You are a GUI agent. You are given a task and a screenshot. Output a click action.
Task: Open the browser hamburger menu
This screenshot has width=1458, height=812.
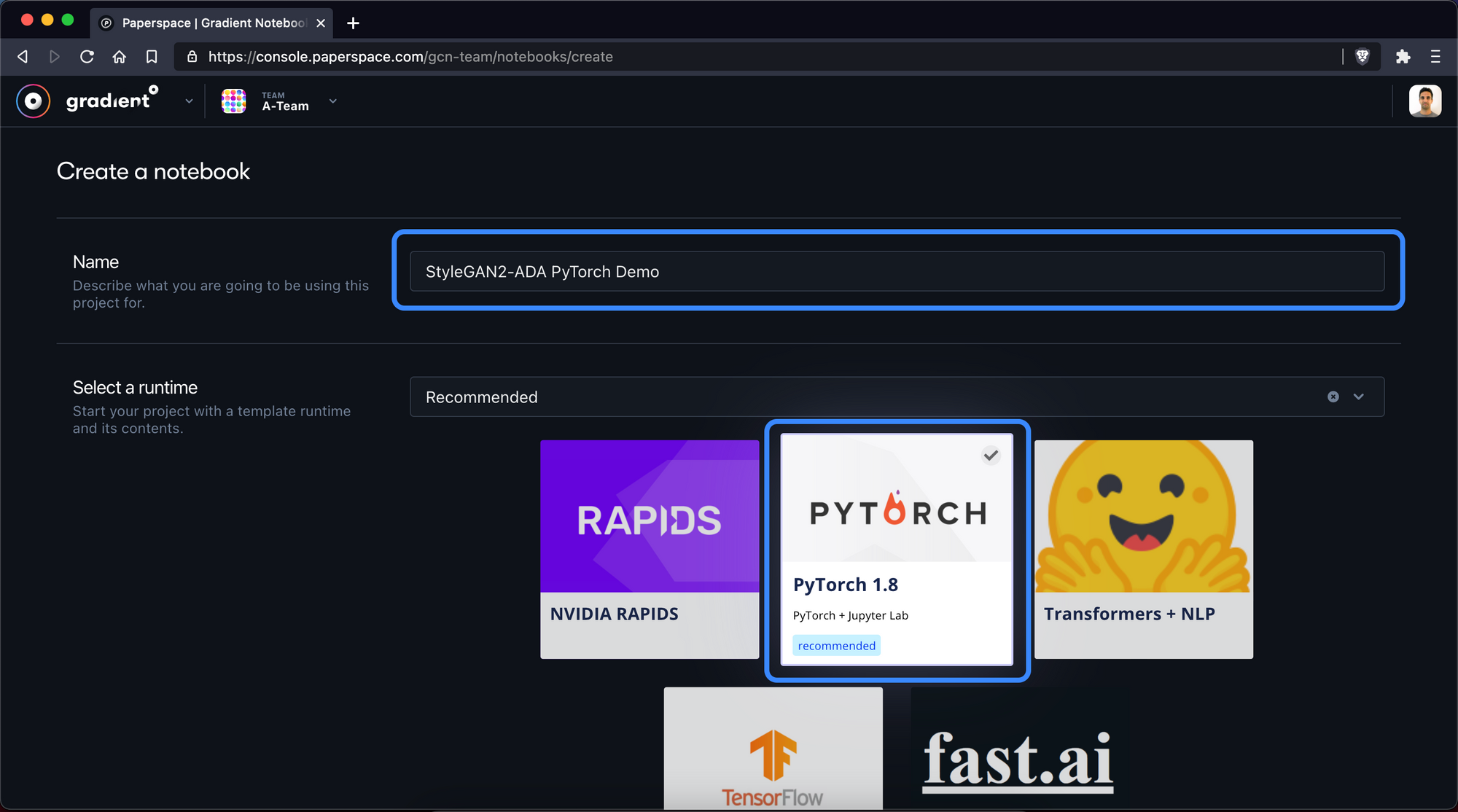point(1435,57)
